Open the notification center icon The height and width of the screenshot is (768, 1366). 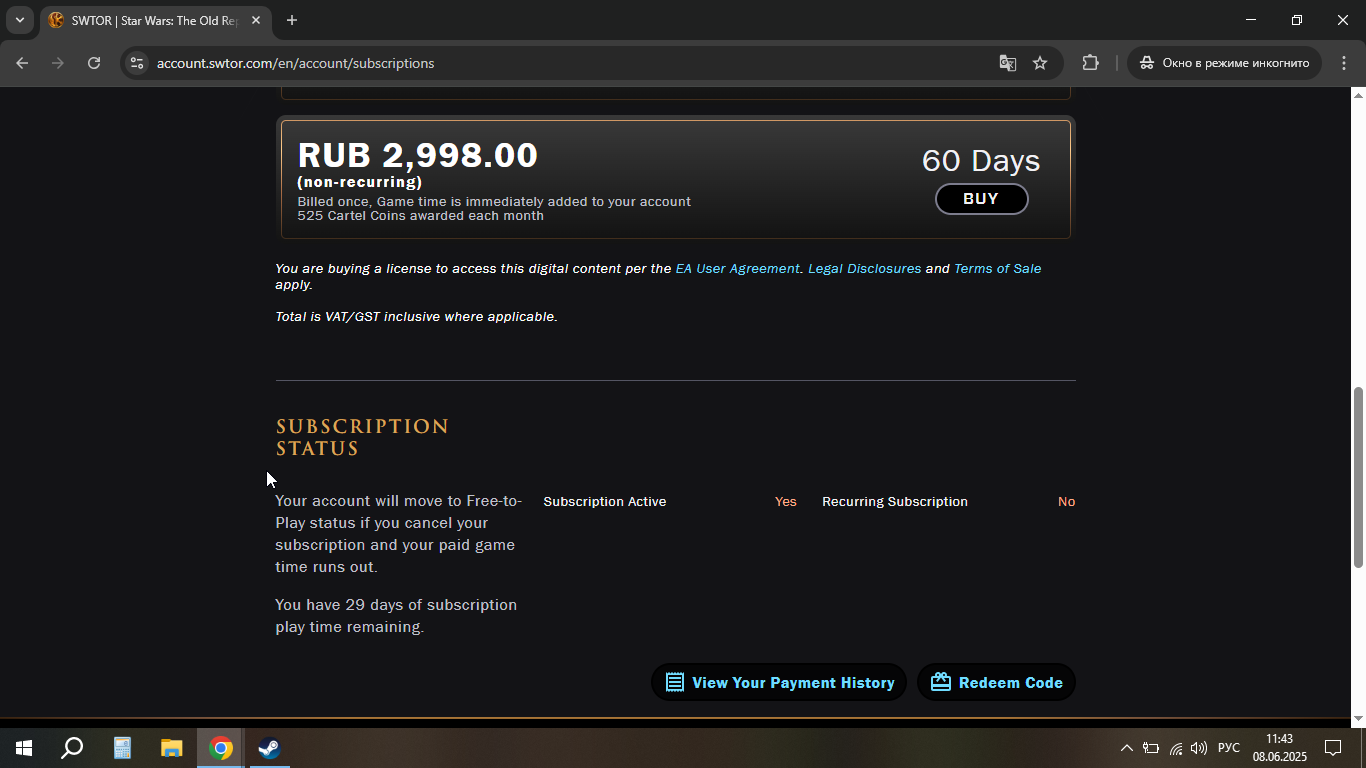click(1333, 748)
